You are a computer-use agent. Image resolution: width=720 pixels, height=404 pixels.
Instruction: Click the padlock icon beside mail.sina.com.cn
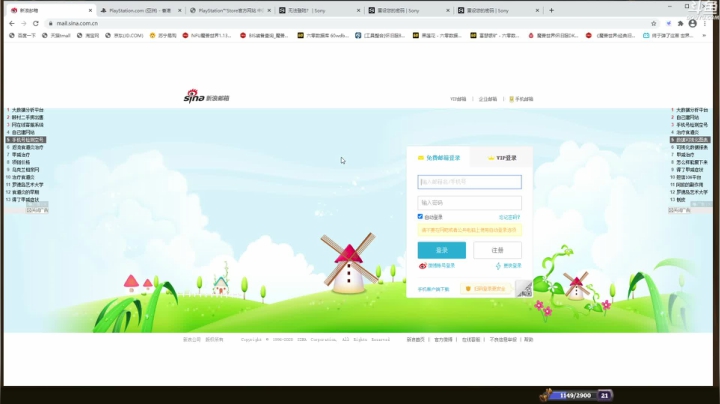pos(50,23)
